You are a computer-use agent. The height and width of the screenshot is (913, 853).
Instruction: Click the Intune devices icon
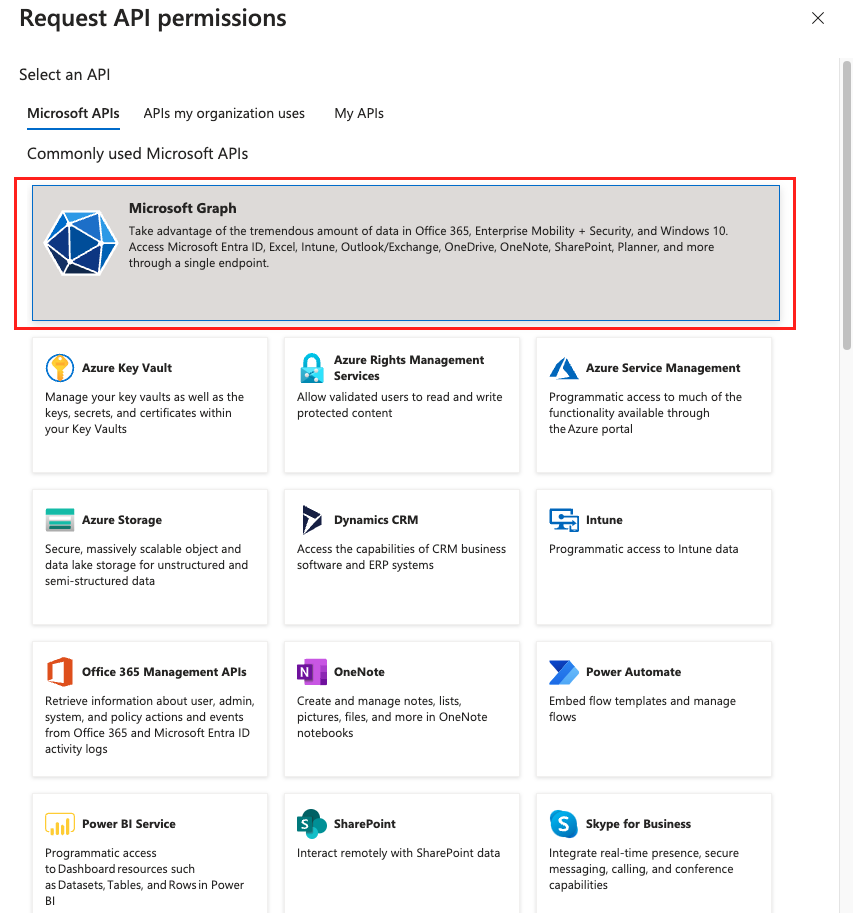coord(564,520)
